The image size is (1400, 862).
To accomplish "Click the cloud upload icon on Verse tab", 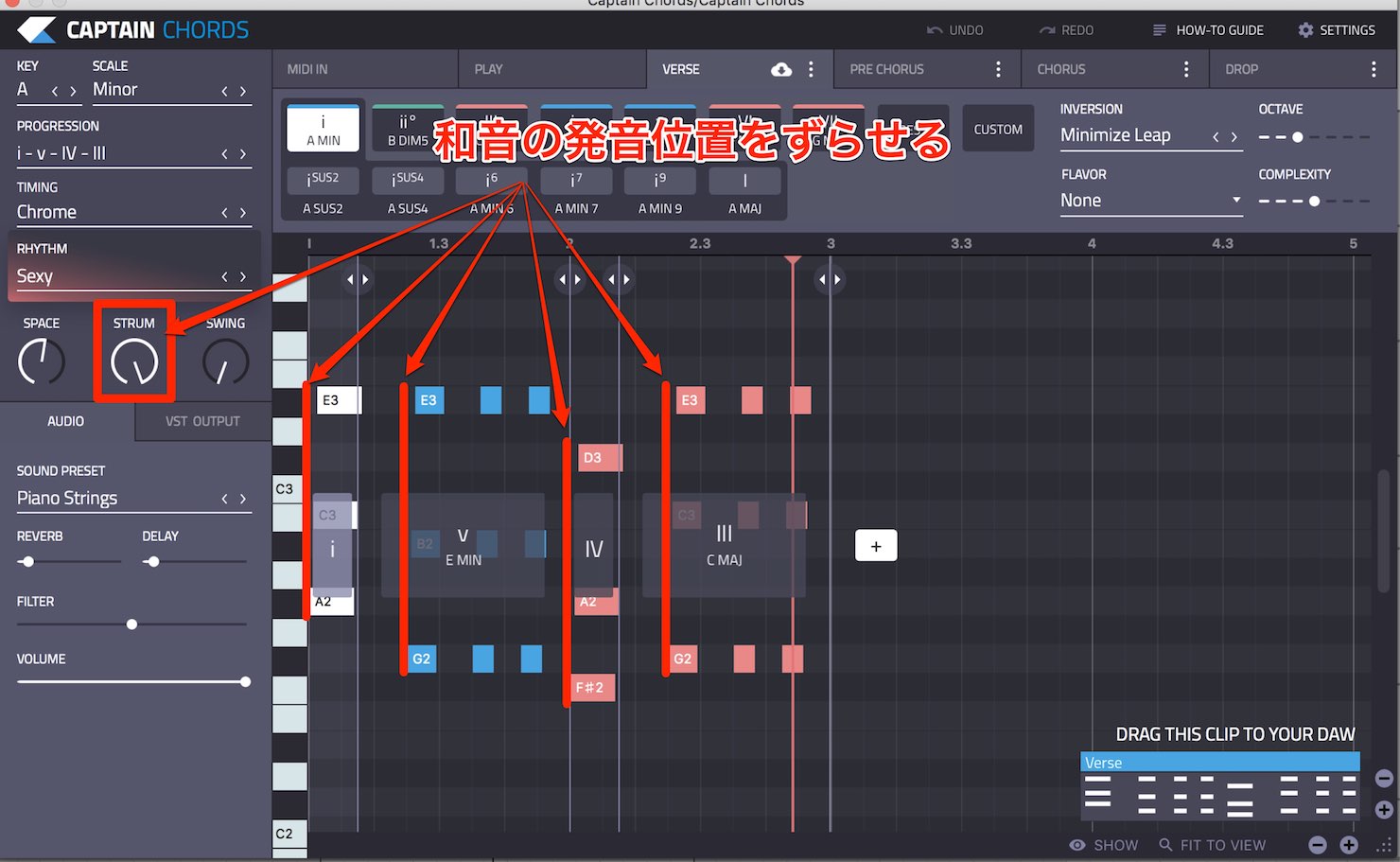I will (781, 69).
